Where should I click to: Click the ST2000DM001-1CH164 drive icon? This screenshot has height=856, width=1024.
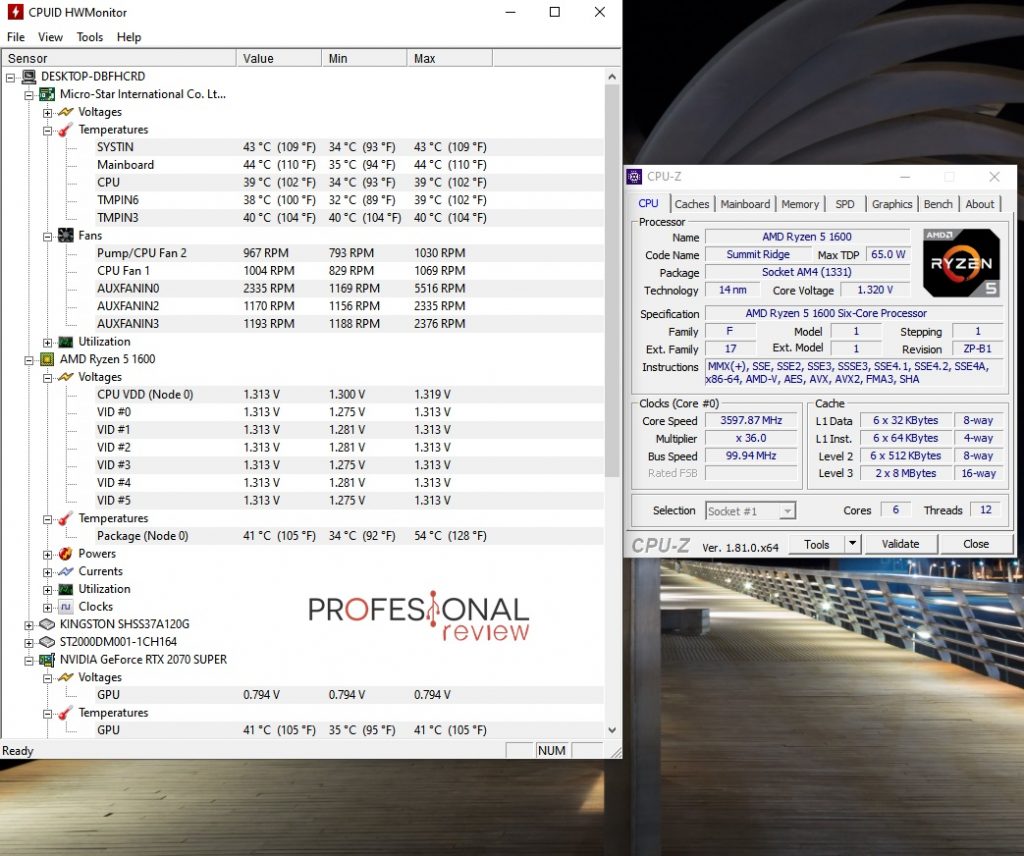(47, 642)
